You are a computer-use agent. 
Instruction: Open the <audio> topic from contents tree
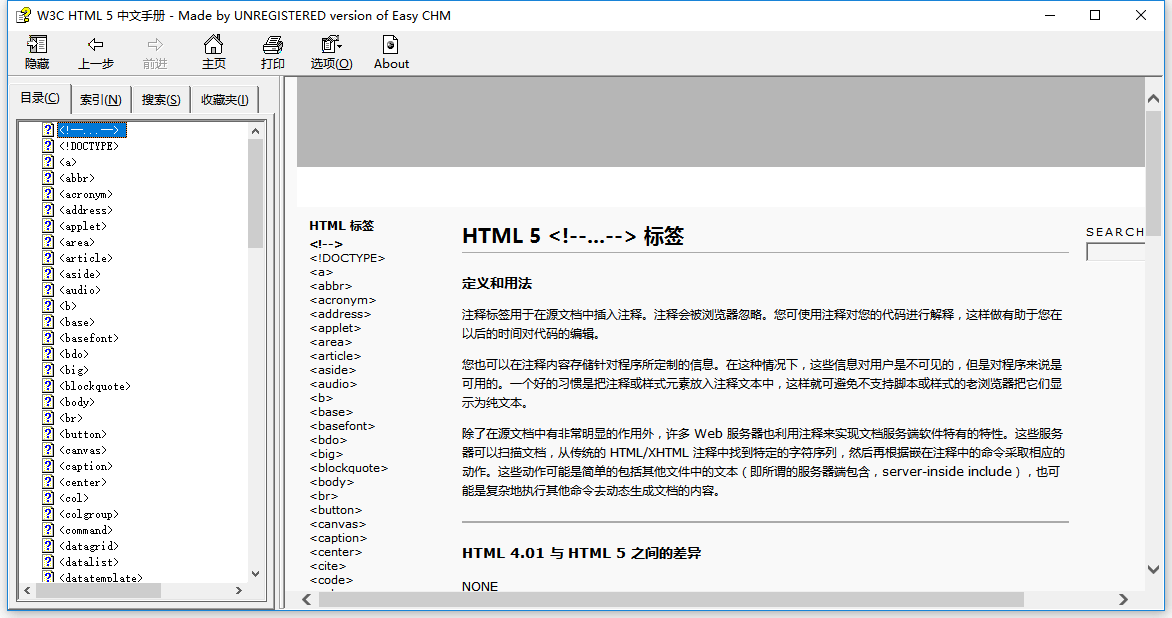(79, 289)
